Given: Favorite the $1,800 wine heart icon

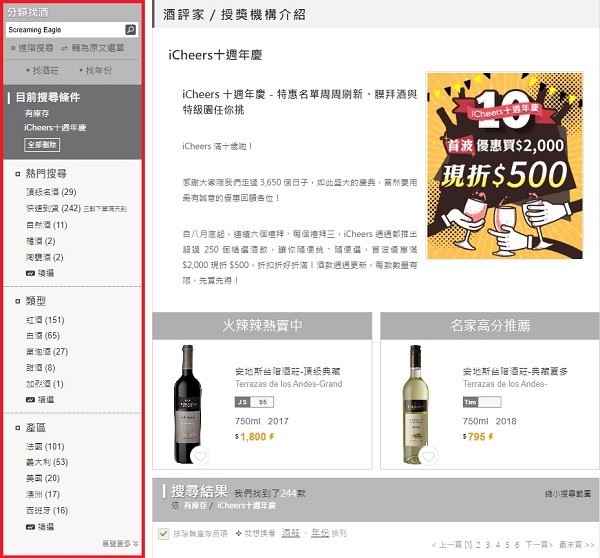Looking at the screenshot, I should (x=200, y=456).
